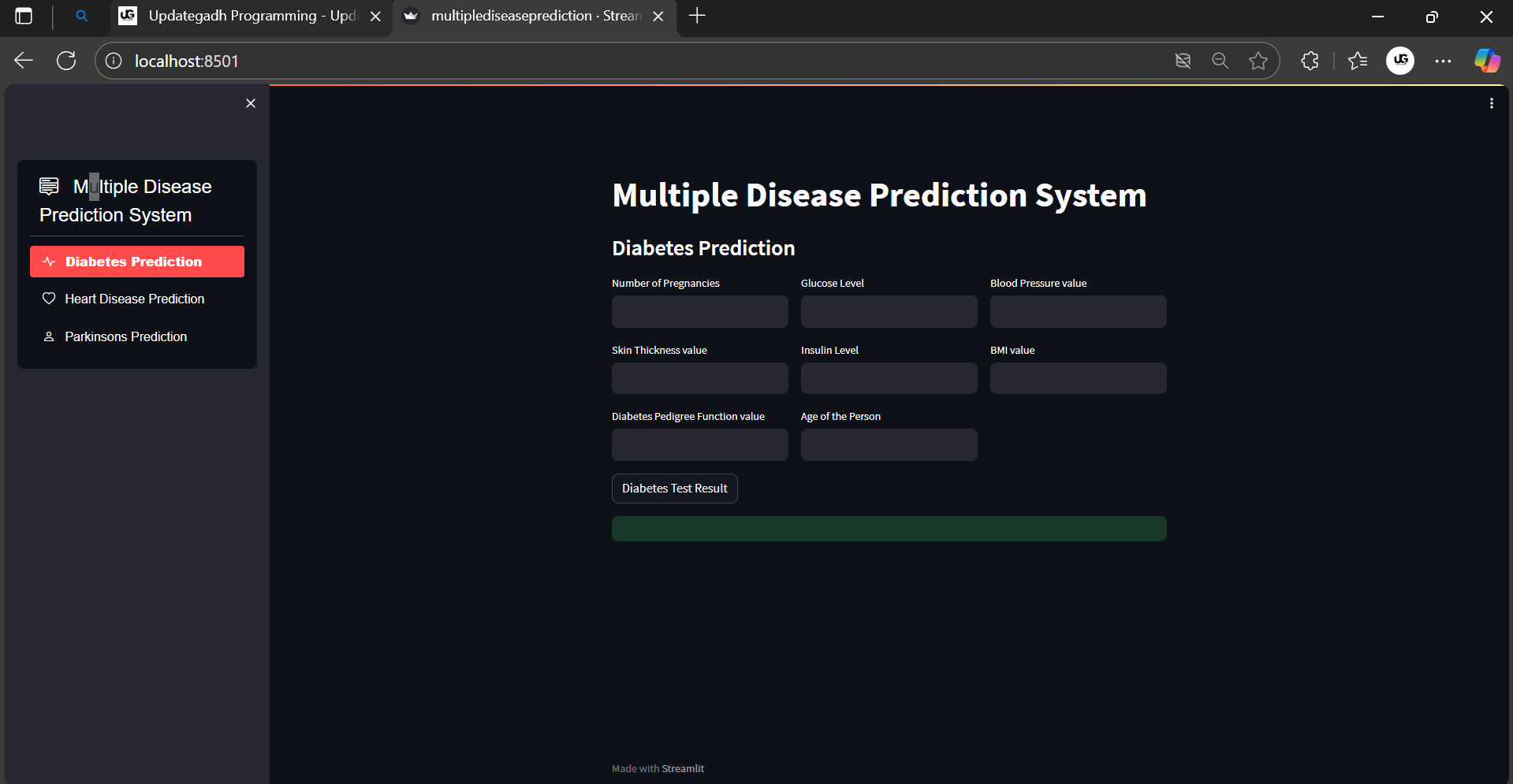Close the sidebar with the X
The image size is (1513, 784).
point(251,103)
